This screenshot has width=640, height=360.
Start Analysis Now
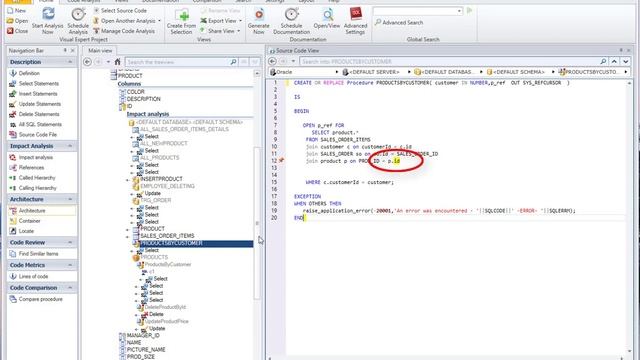coord(48,20)
